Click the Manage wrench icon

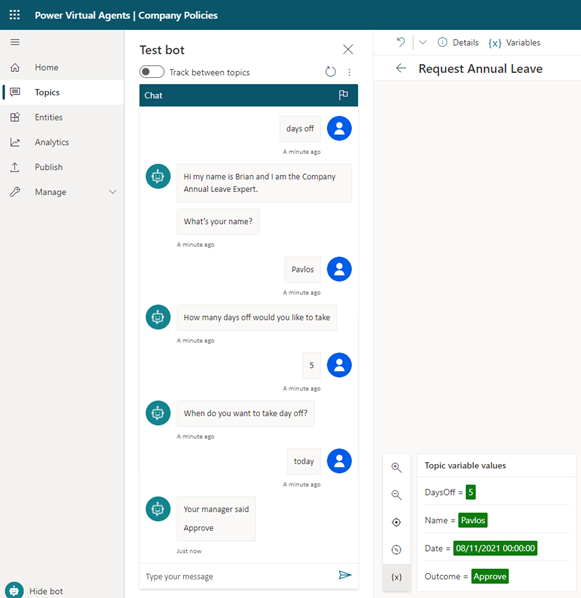[x=15, y=192]
